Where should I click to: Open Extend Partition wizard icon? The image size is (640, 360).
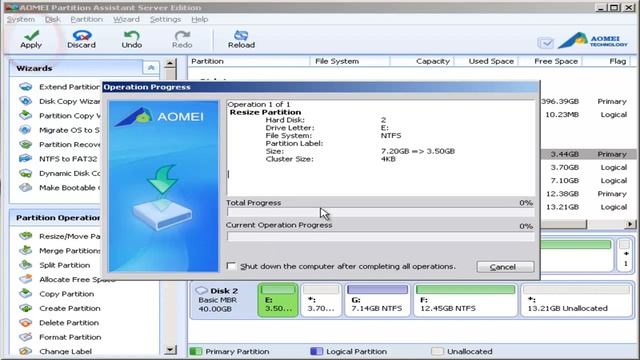click(25, 87)
